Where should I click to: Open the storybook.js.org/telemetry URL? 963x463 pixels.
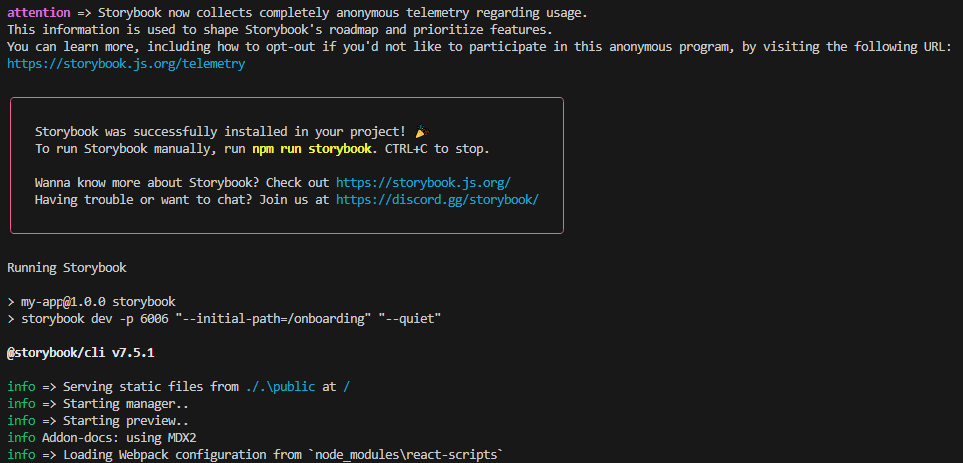[126, 64]
